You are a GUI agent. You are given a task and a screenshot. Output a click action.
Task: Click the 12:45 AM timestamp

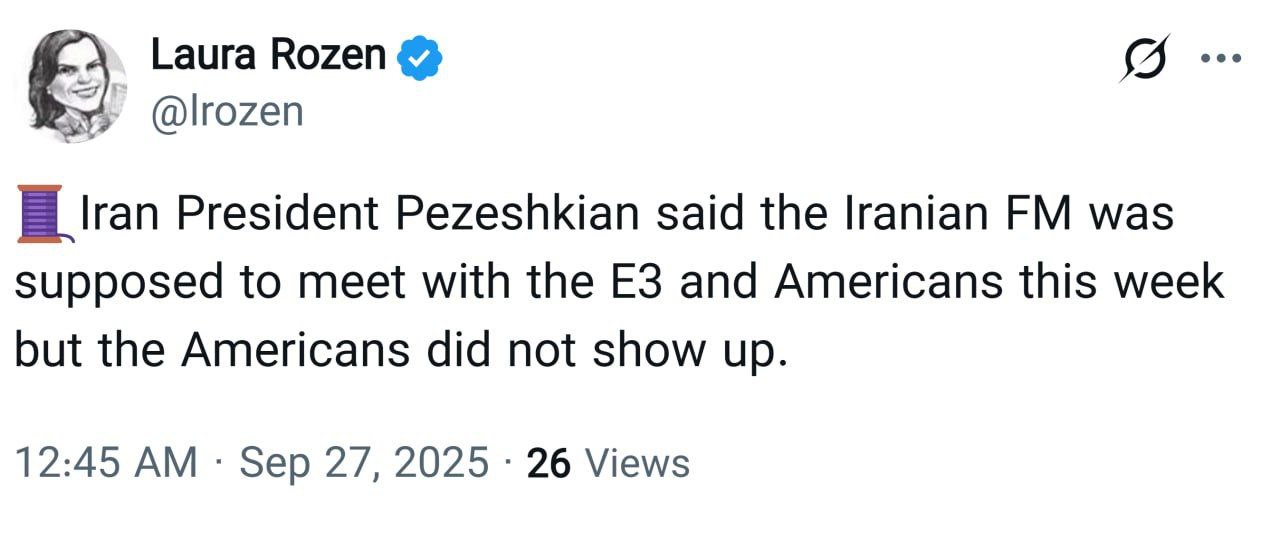pyautogui.click(x=106, y=463)
